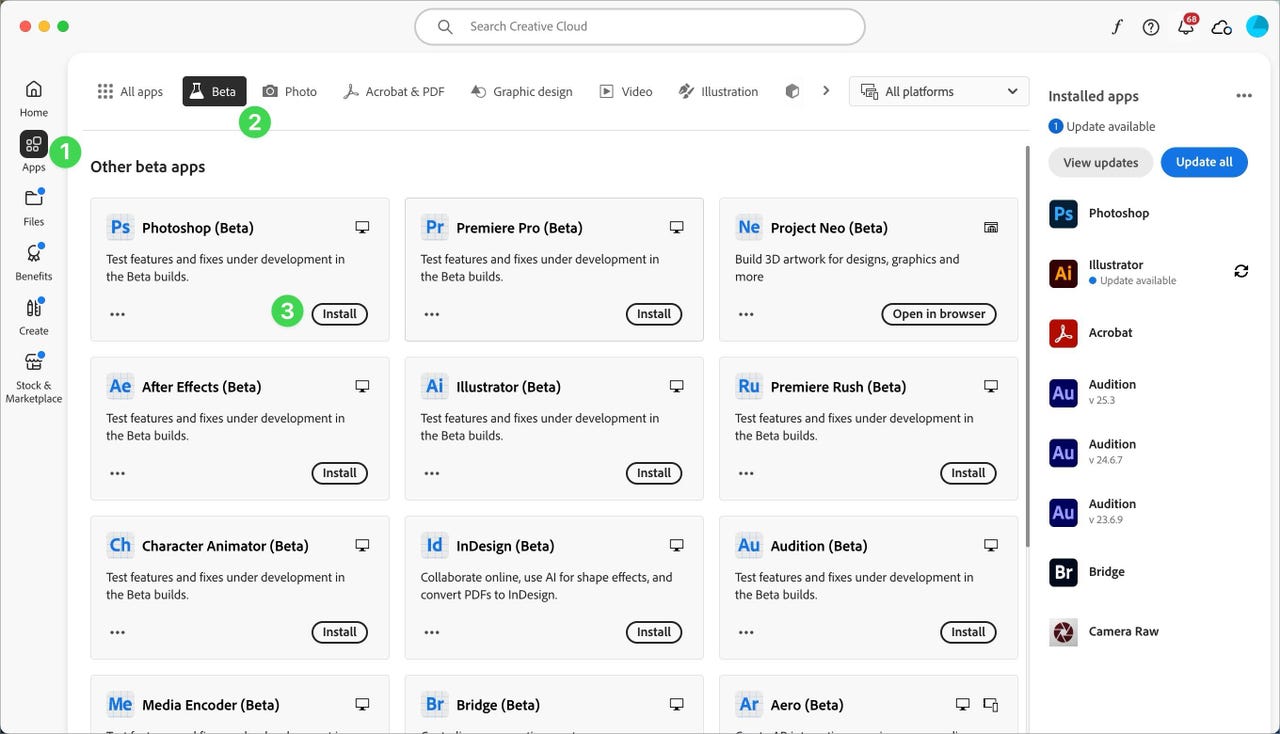
Task: Open the Home section in sidebar
Action: tap(33, 97)
